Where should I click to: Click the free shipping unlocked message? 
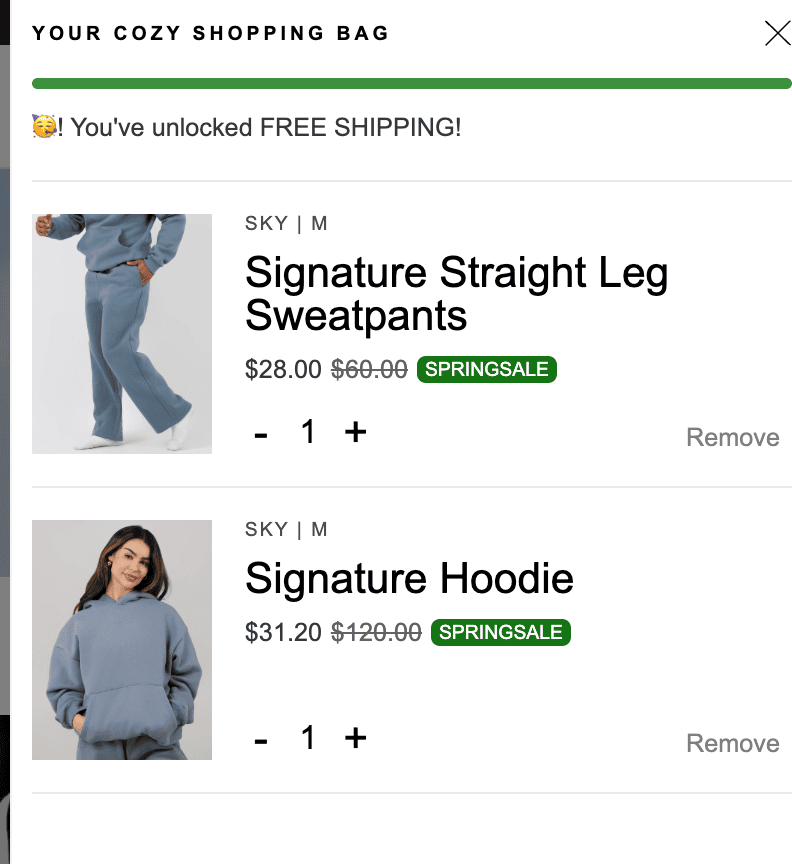(x=246, y=127)
